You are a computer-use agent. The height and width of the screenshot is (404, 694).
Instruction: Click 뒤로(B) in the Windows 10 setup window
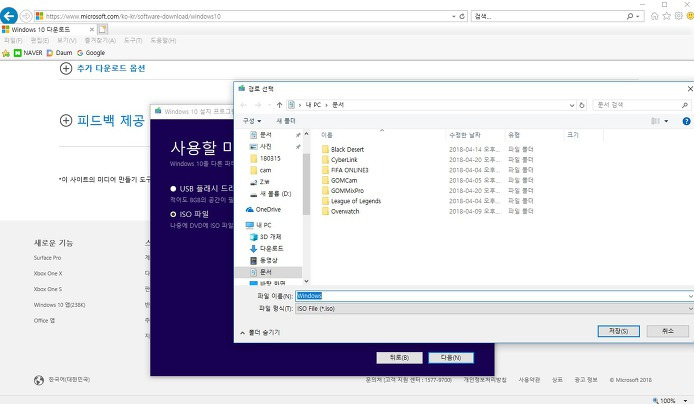399,358
